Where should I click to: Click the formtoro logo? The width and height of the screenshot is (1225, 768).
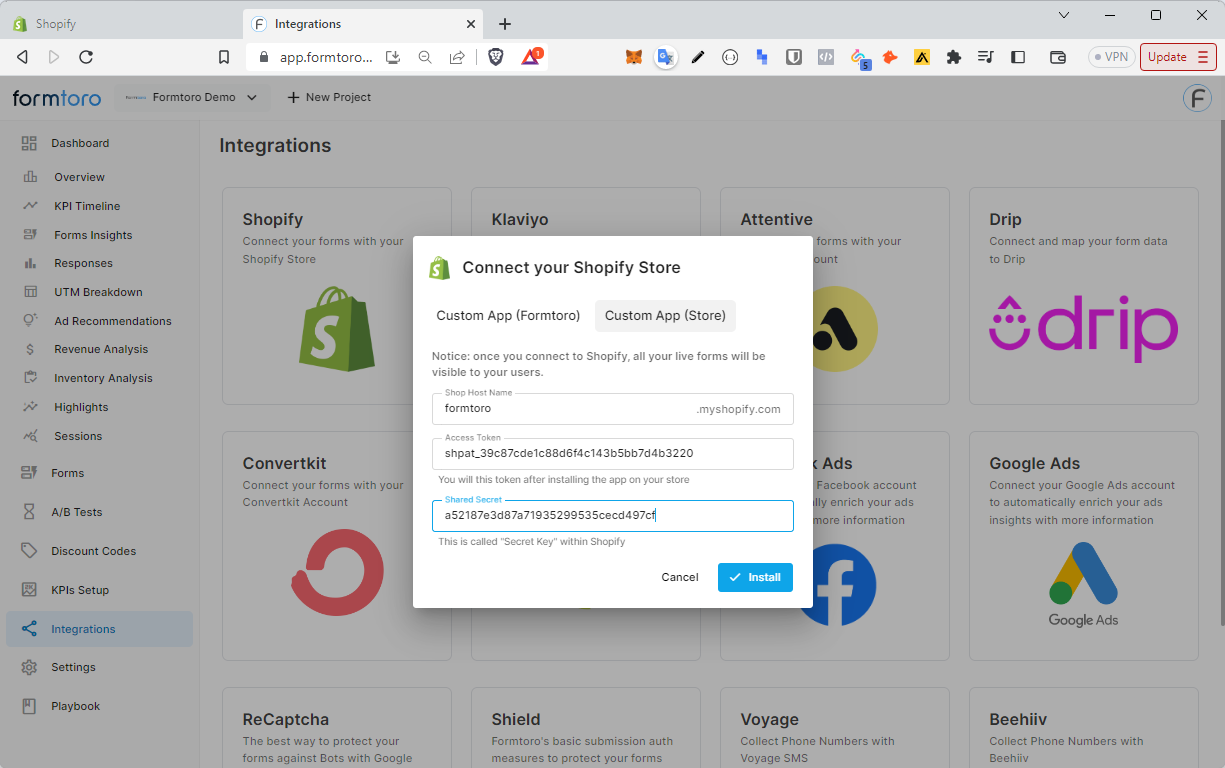click(x=56, y=97)
